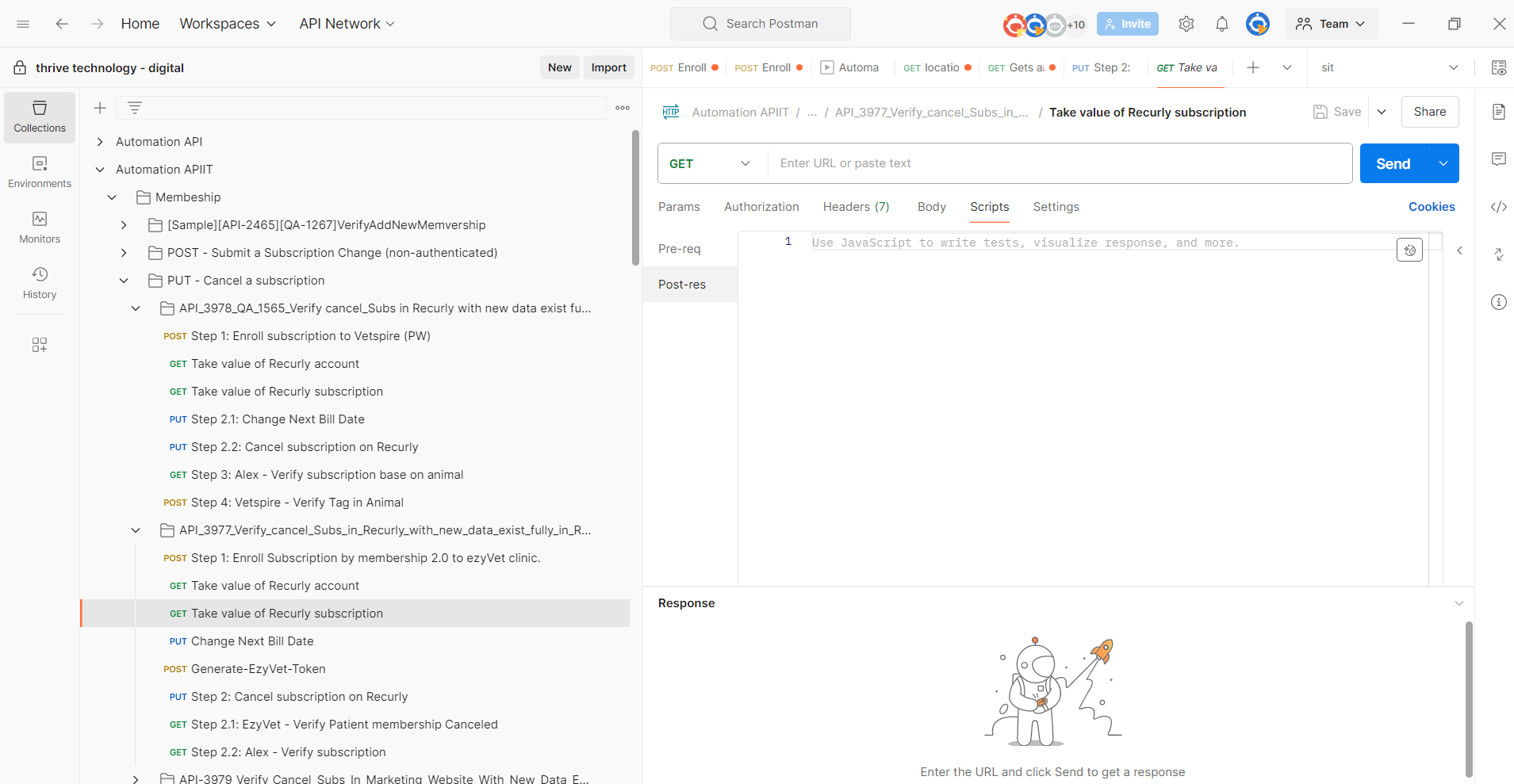The image size is (1514, 784).
Task: Collapse the snippets pane left chevron
Action: (1459, 250)
